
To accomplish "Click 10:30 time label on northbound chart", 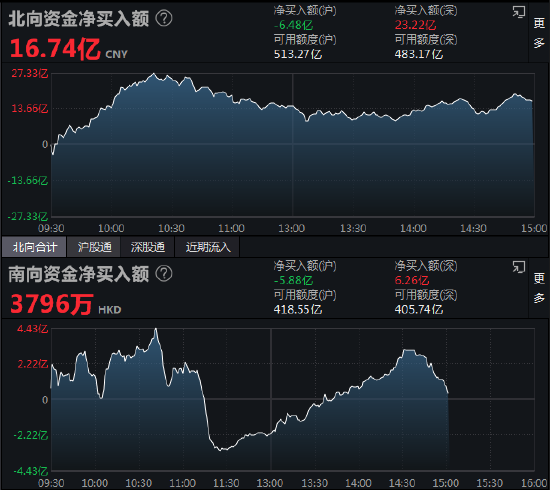I will [171, 229].
